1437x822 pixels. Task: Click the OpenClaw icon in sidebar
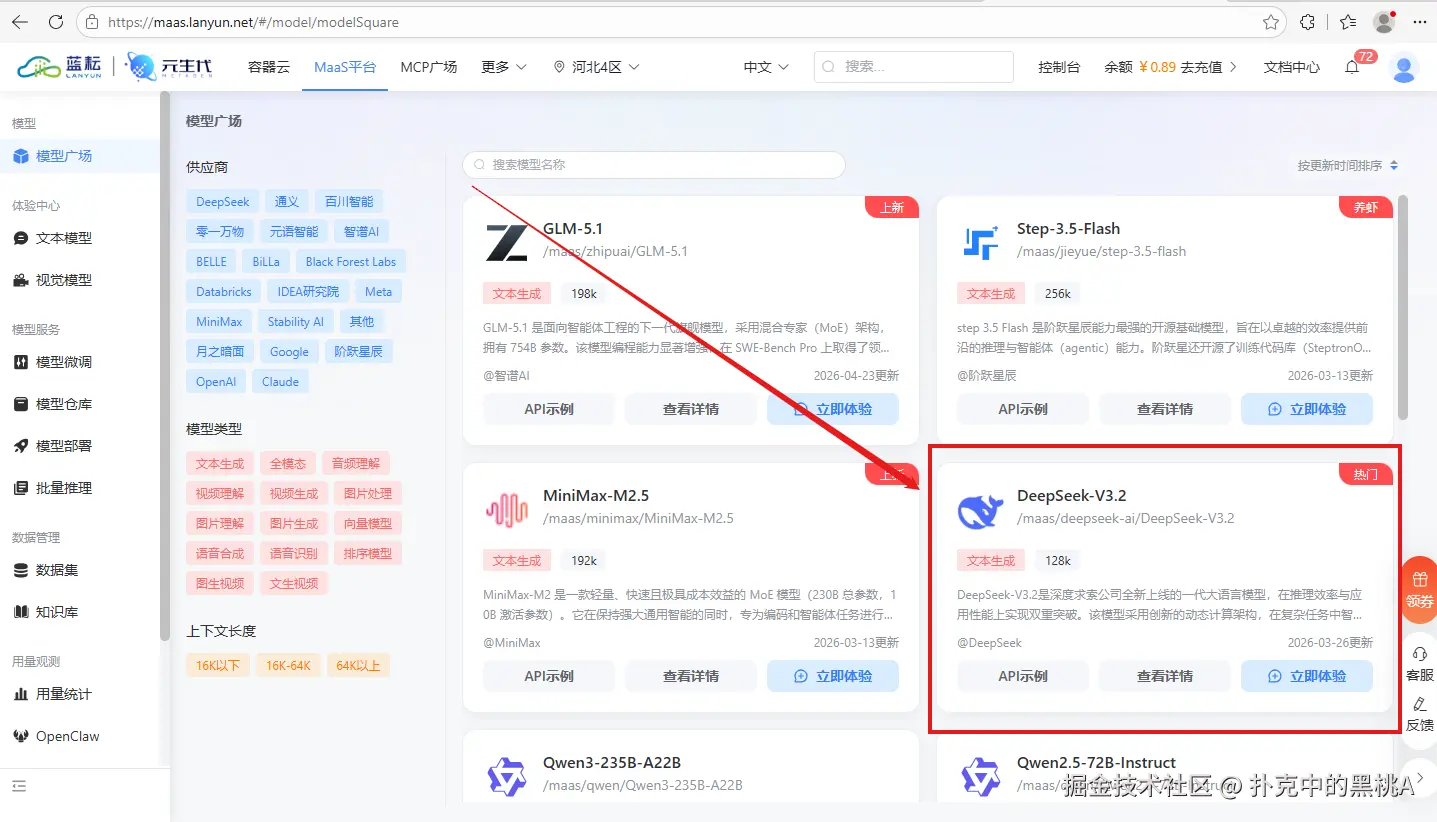coord(20,736)
